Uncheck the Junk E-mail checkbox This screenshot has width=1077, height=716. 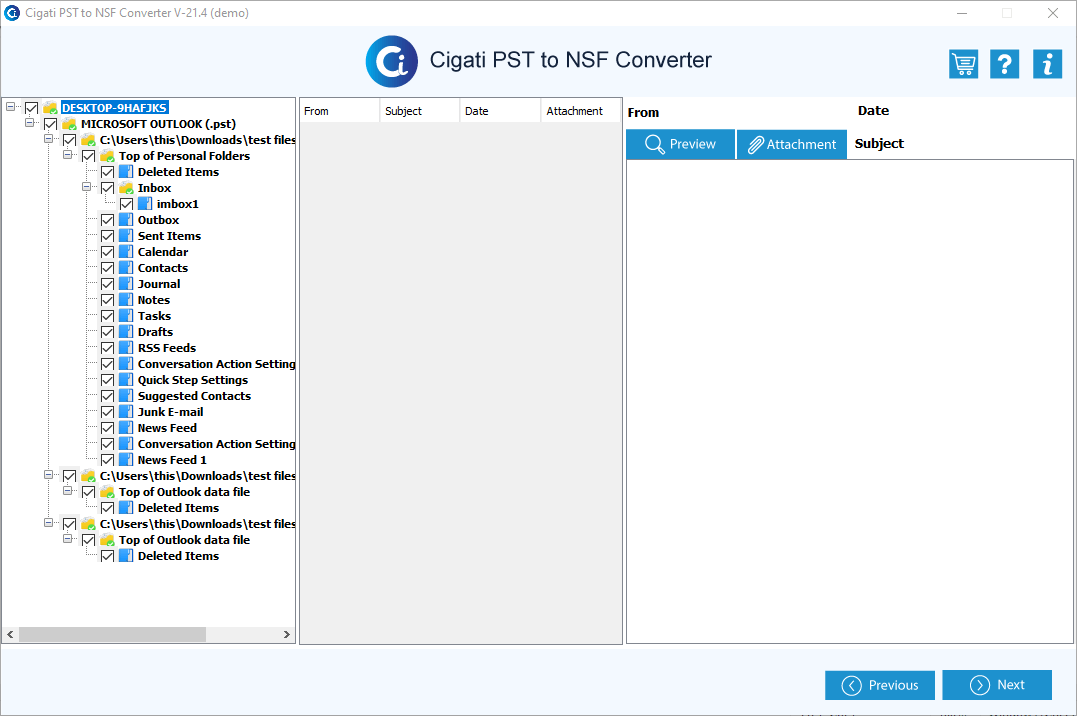108,412
